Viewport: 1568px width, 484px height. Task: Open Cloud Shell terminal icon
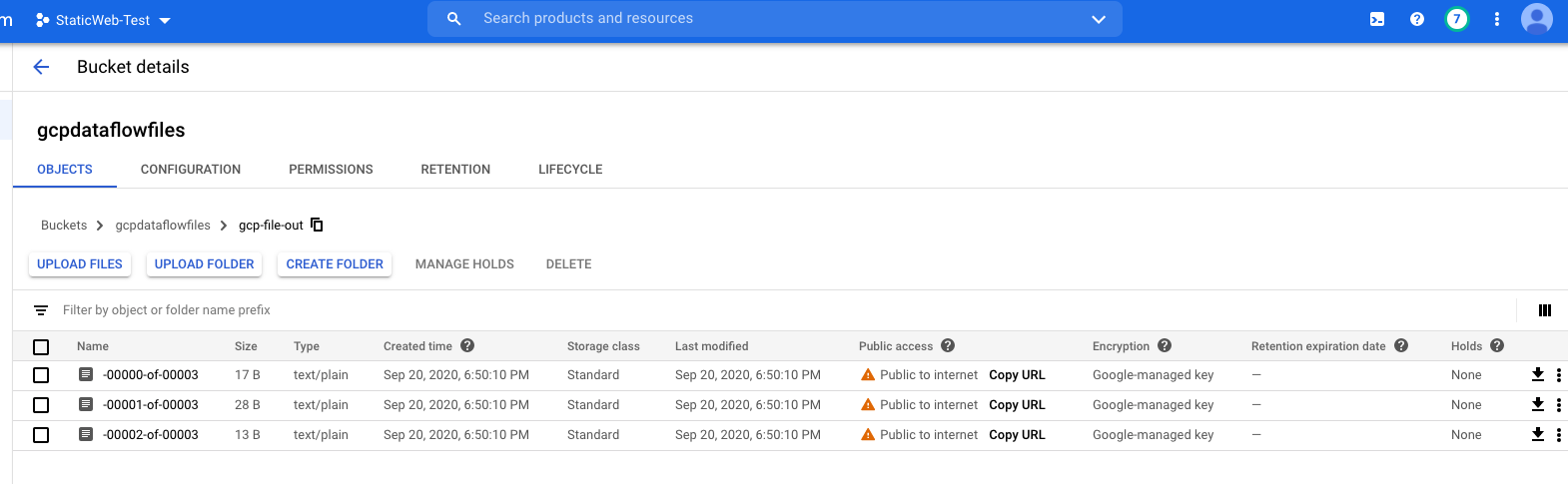click(1377, 19)
